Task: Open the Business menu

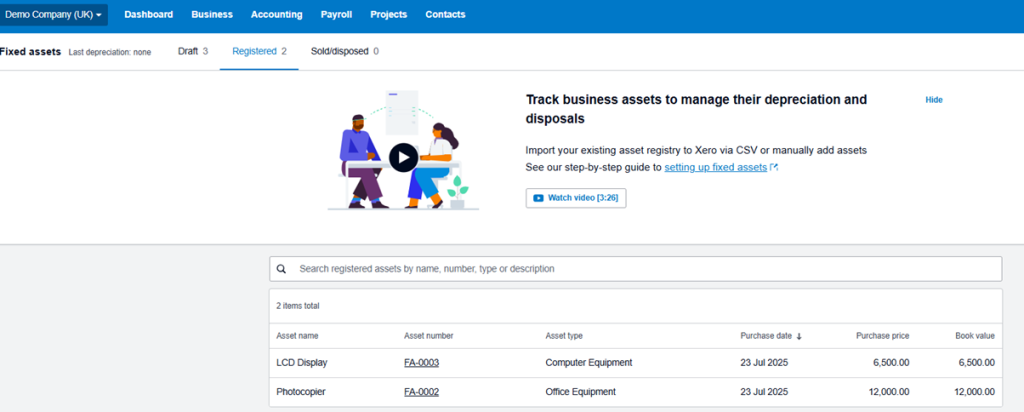Action: click(212, 15)
